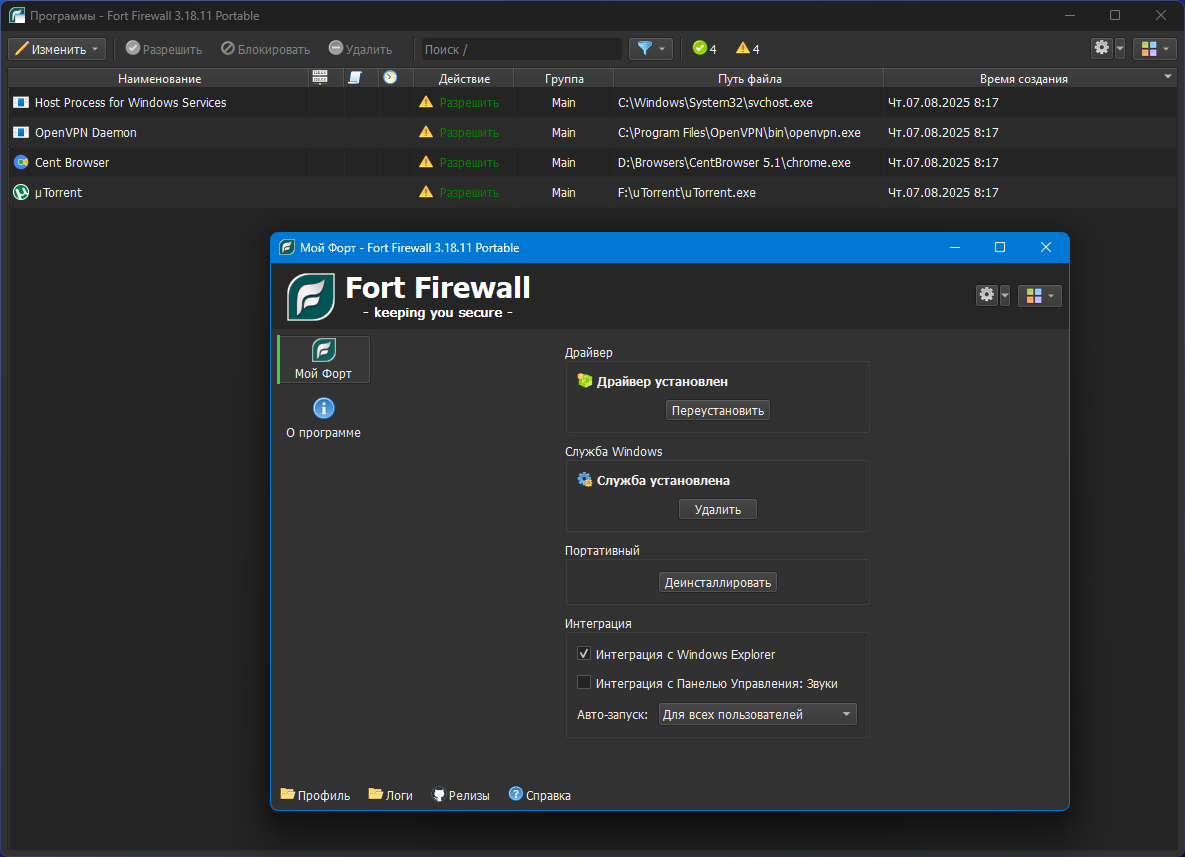
Task: Sort by the Наименование column header
Action: (x=159, y=79)
